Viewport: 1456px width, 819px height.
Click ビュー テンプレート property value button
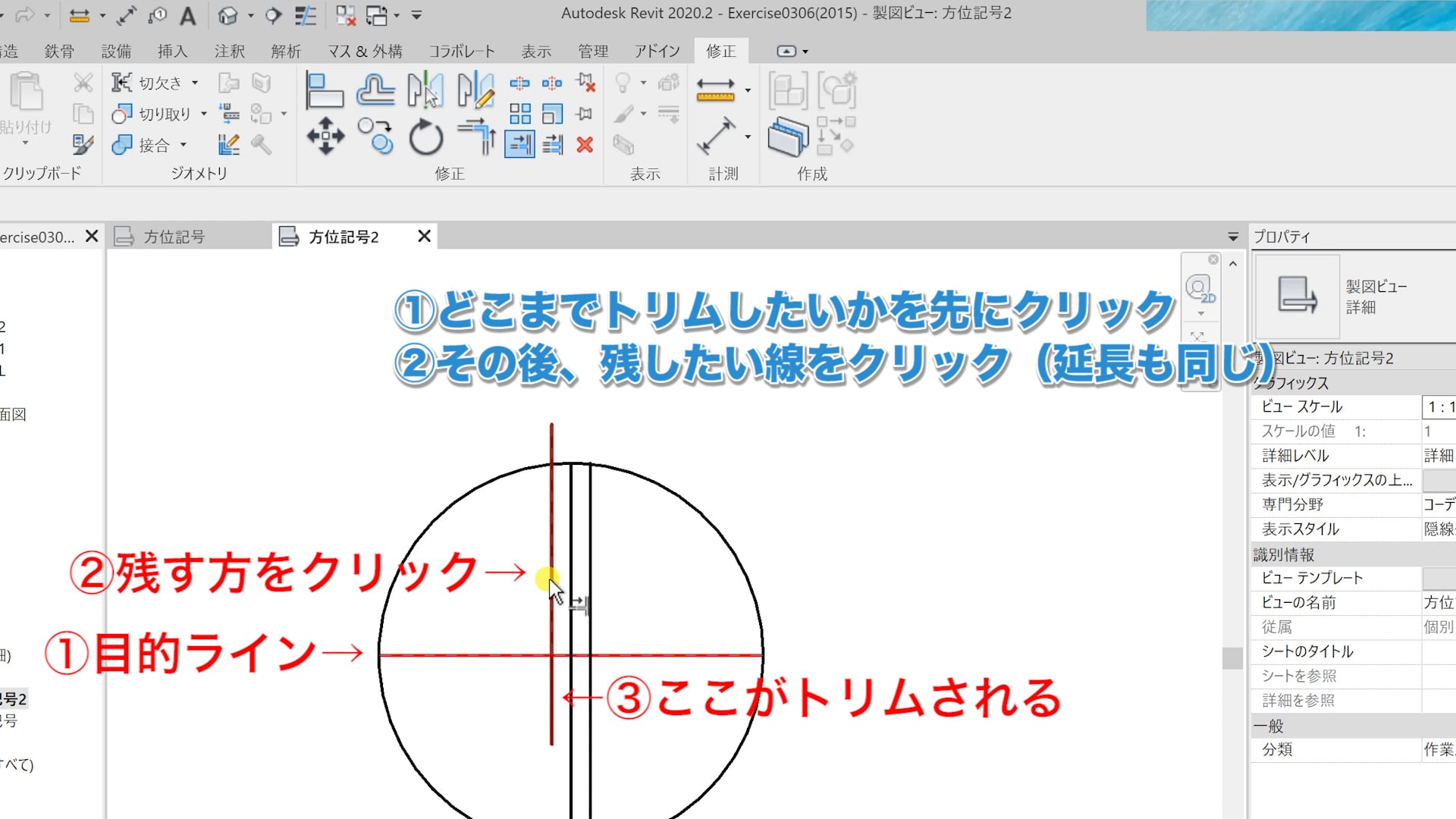[1438, 579]
